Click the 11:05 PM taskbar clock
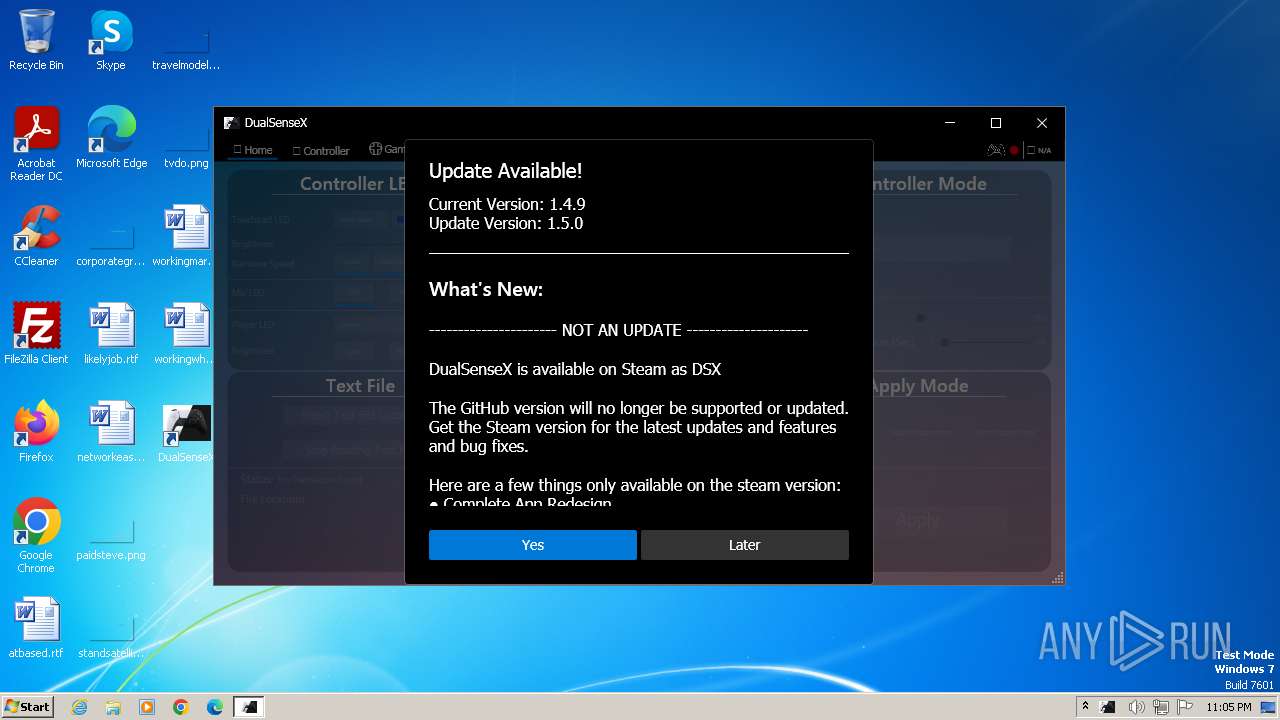The height and width of the screenshot is (720, 1280). 1229,707
